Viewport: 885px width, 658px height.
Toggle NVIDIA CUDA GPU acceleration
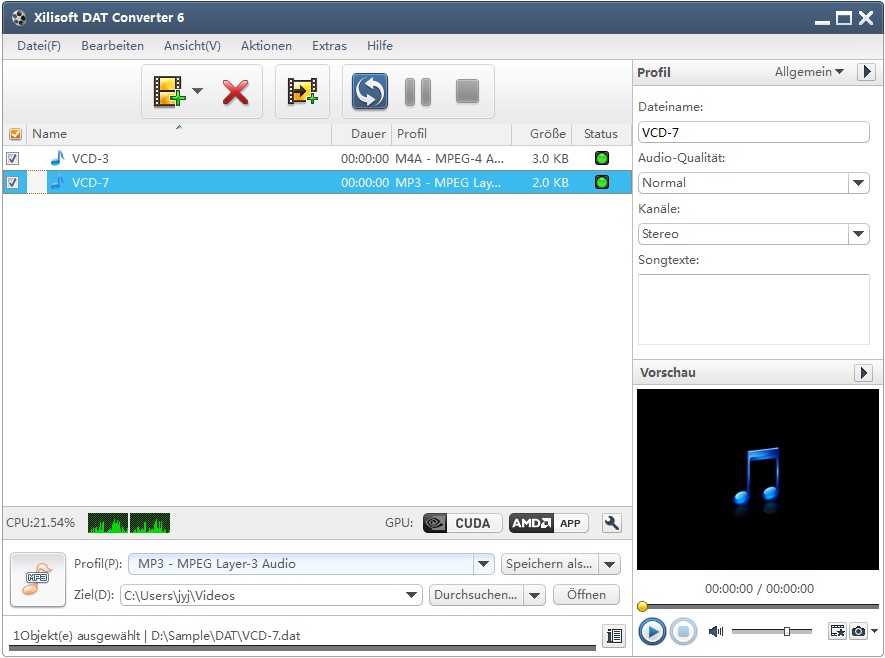pos(462,523)
